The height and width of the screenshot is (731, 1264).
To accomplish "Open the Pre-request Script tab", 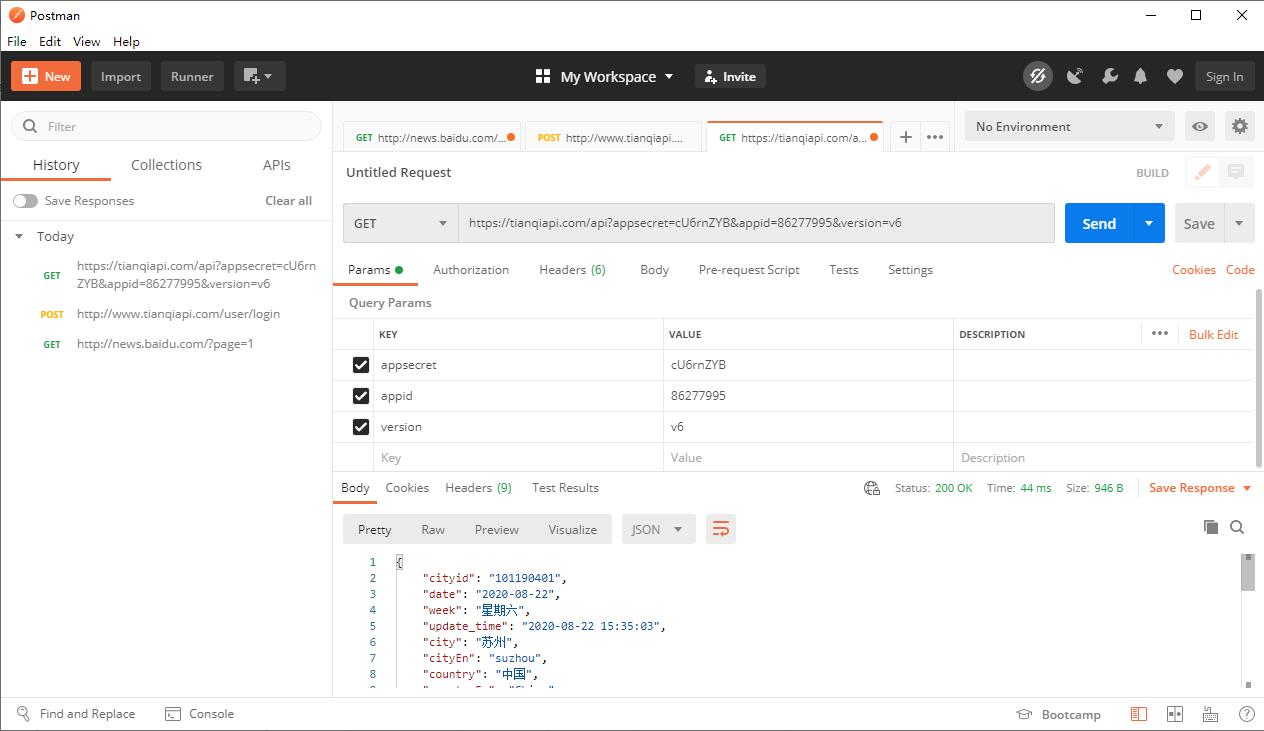I will pyautogui.click(x=749, y=270).
